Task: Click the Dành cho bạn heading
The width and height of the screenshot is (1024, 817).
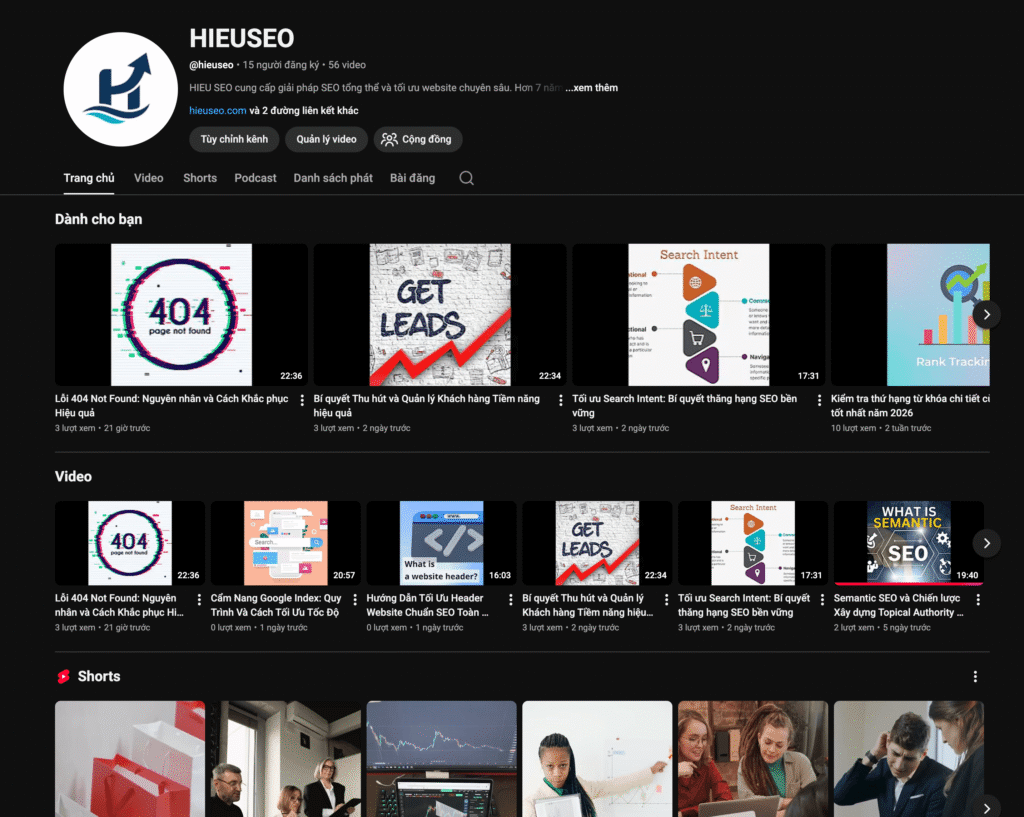Action: (99, 219)
